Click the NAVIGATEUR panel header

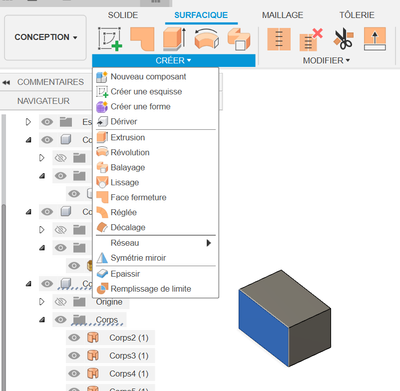pos(43,101)
